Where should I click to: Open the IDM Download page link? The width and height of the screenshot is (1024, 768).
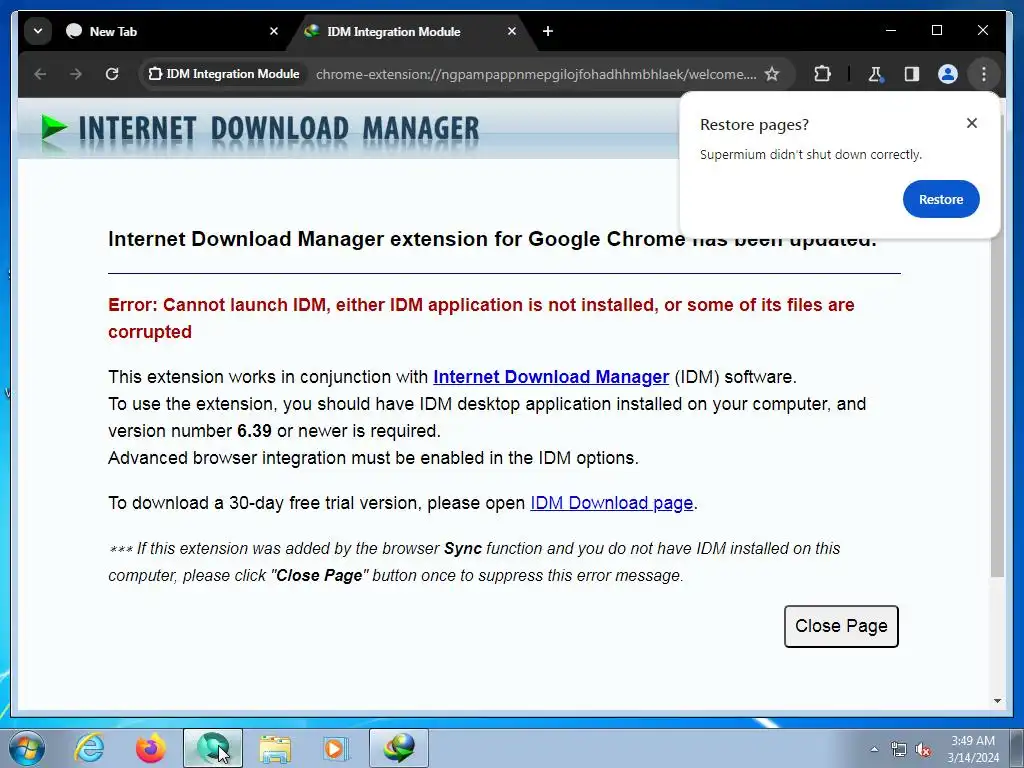(611, 503)
